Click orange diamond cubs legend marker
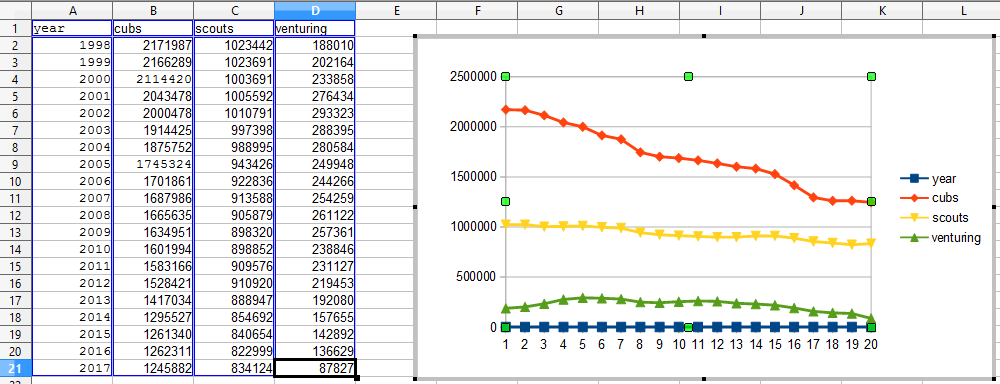 [914, 198]
